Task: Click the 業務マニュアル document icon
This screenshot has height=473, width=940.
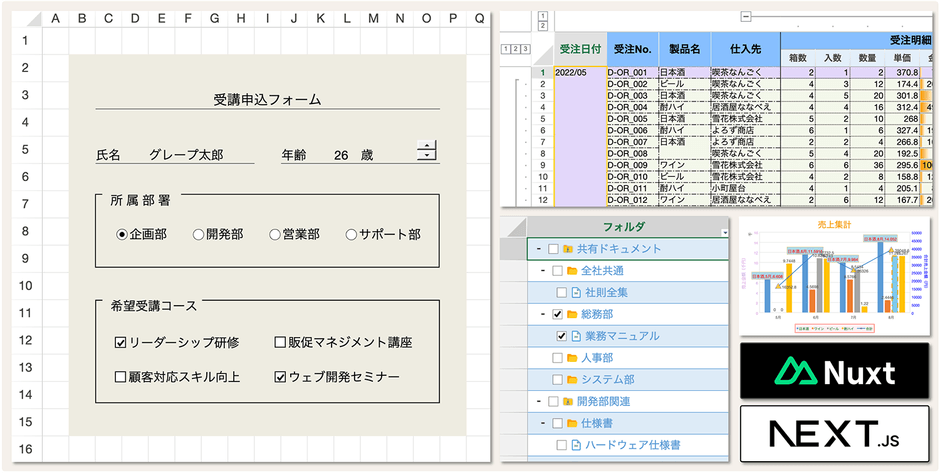Action: pyautogui.click(x=575, y=335)
